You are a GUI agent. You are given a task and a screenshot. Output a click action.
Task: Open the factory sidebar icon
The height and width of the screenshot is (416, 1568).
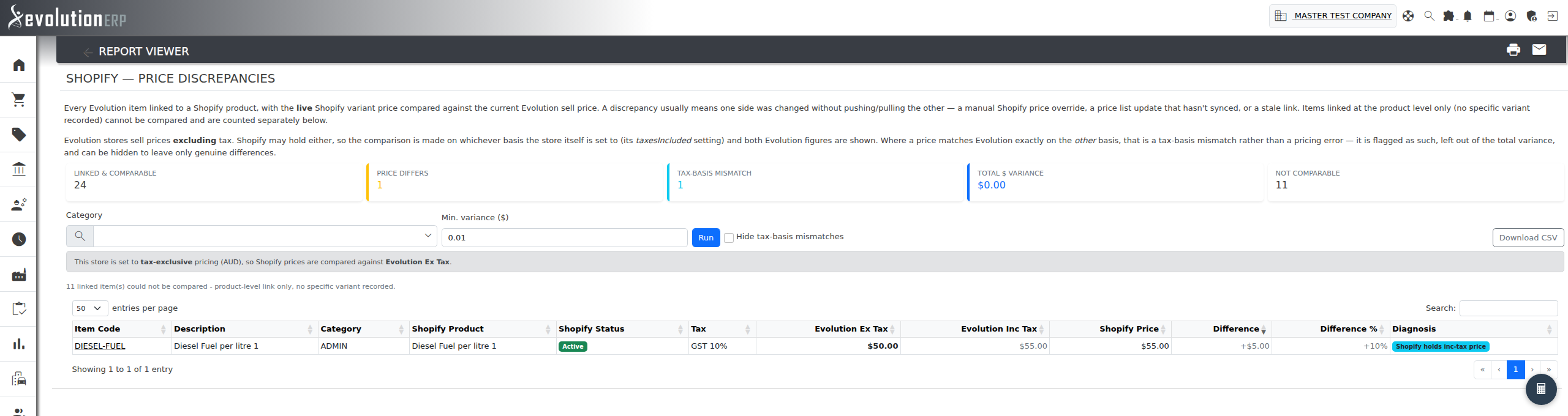pyautogui.click(x=19, y=274)
